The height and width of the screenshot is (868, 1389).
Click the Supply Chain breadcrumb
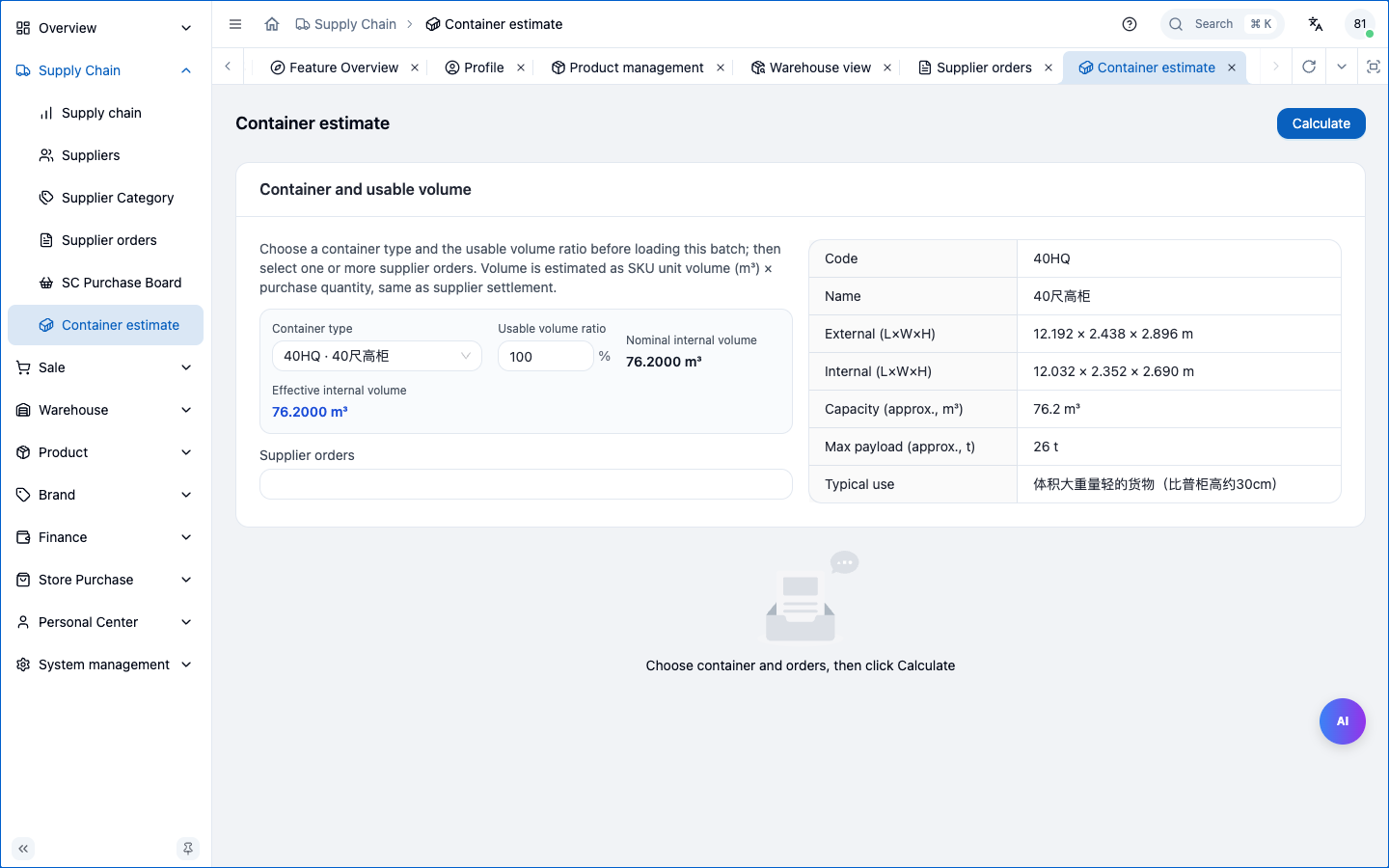[345, 24]
